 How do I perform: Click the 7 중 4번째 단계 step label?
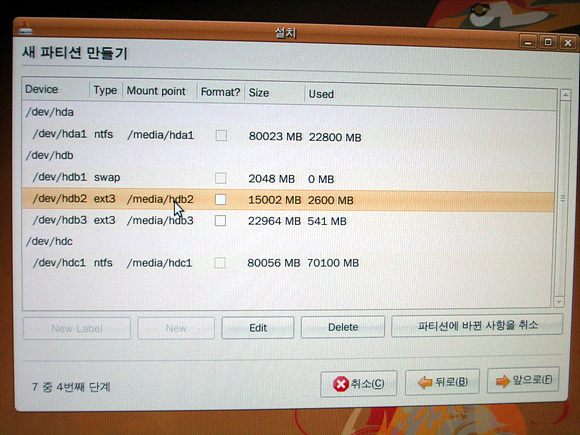click(x=71, y=387)
